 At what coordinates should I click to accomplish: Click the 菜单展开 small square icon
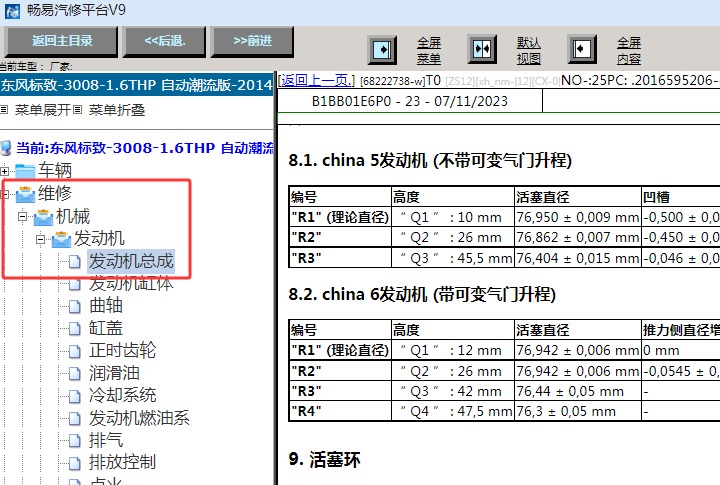(x=4, y=110)
